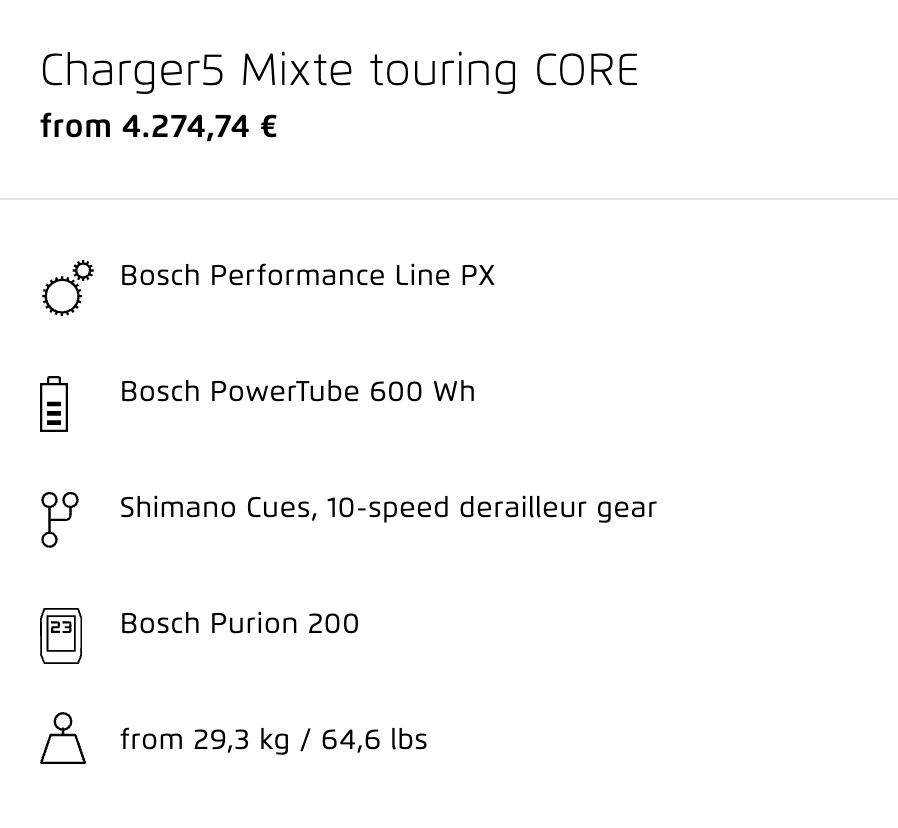The height and width of the screenshot is (828, 898).
Task: Click the 10-speed derailleur gear text
Action: 491,508
